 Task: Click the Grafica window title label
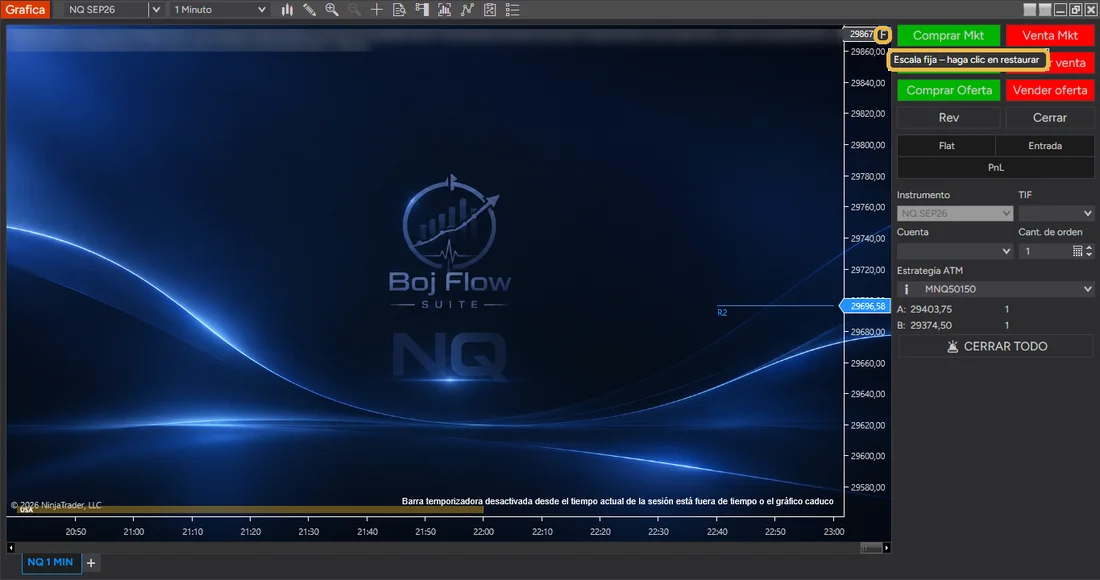[x=25, y=10]
